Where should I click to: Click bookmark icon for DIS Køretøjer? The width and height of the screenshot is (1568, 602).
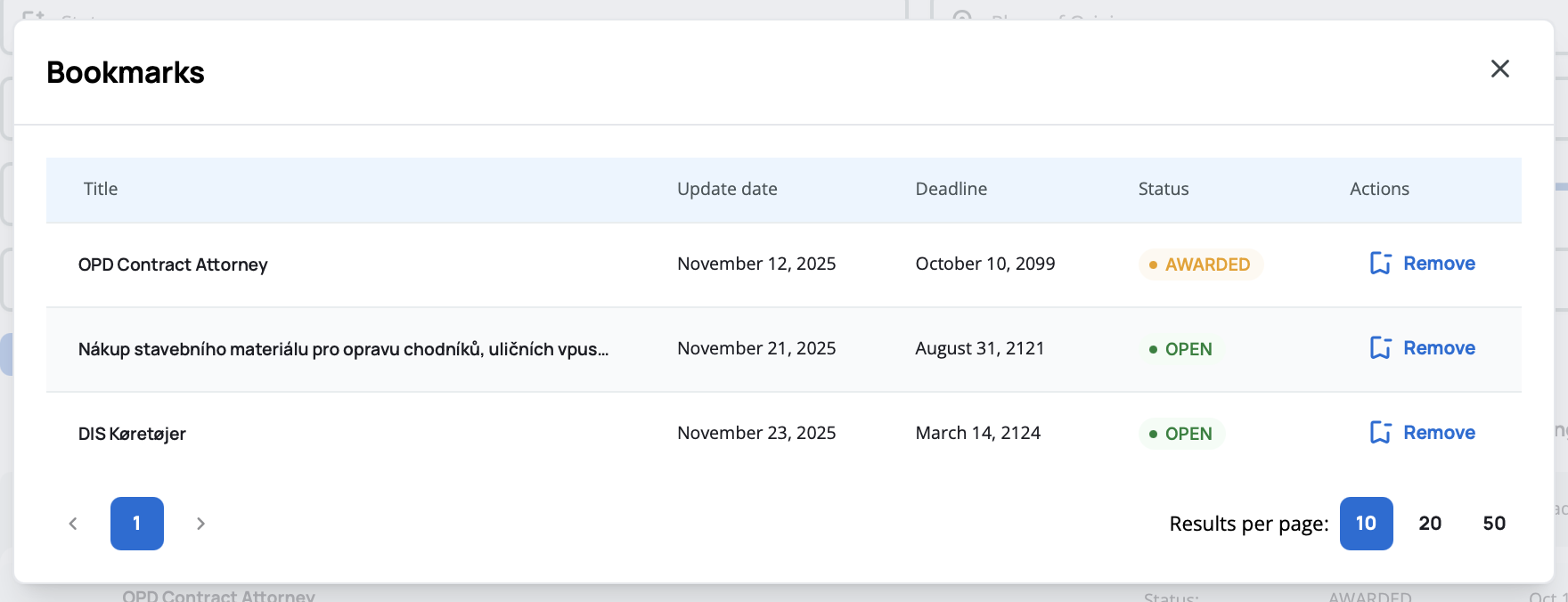tap(1380, 433)
